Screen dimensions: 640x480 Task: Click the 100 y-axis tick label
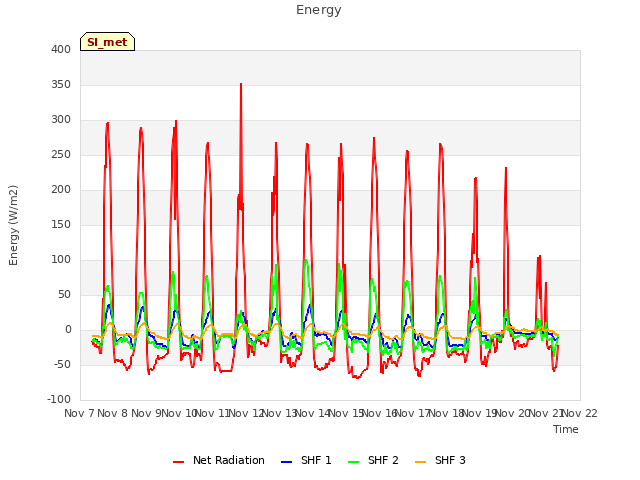pos(61,260)
